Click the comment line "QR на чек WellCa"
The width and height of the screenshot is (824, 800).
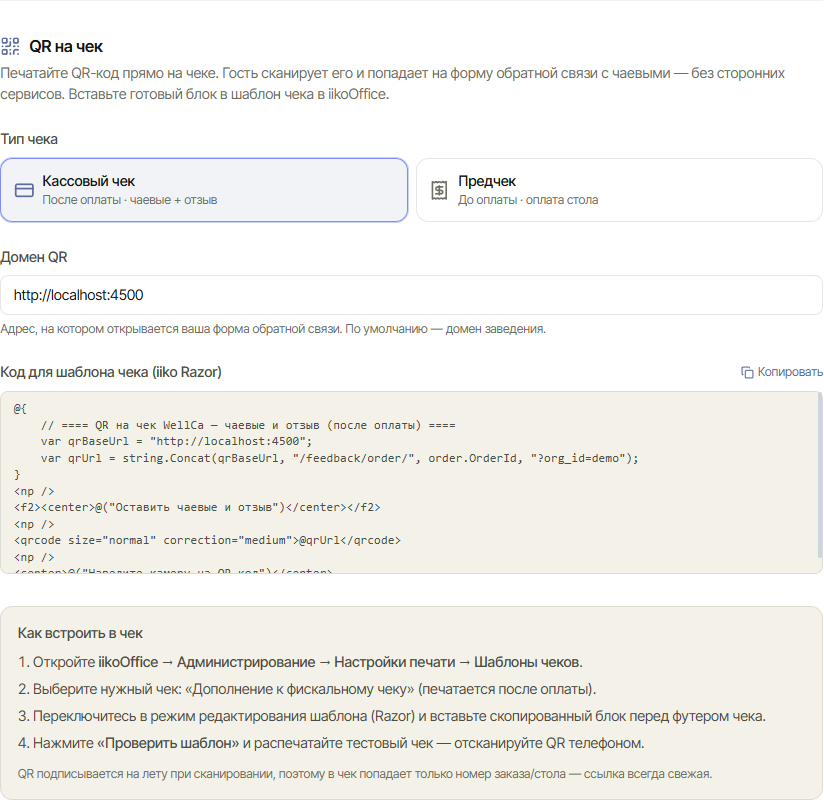pyautogui.click(x=248, y=425)
